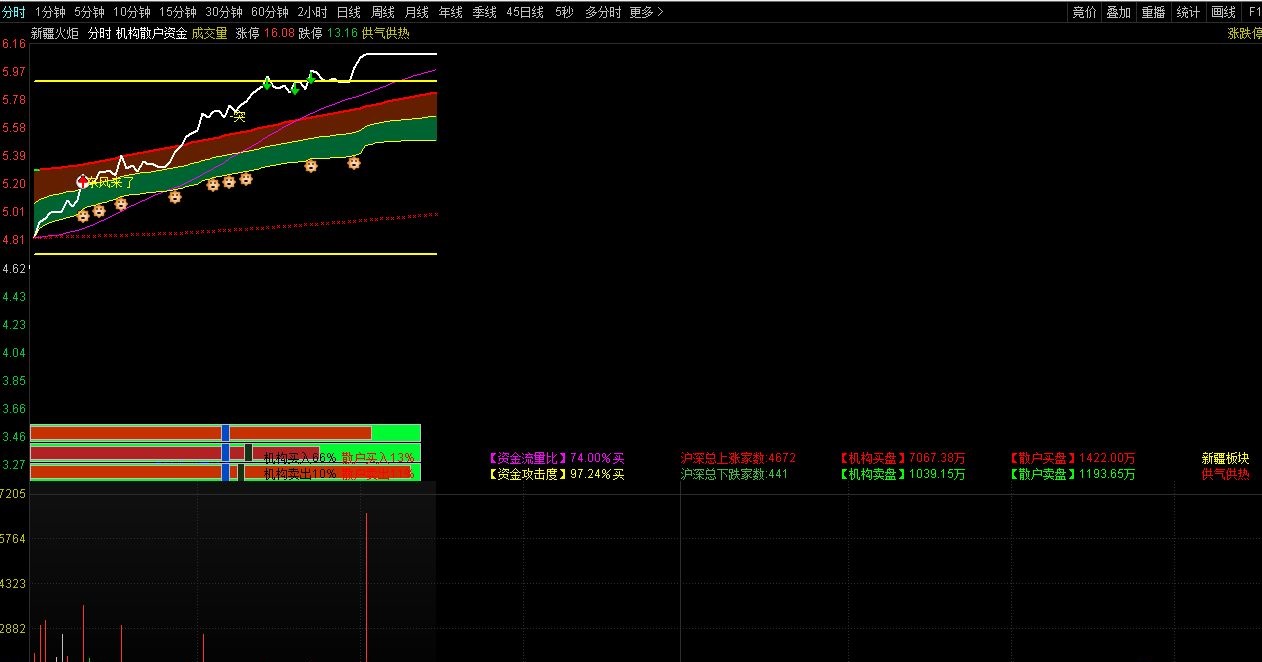Open the 多分时 multi-day view
Image resolution: width=1262 pixels, height=662 pixels.
[603, 12]
